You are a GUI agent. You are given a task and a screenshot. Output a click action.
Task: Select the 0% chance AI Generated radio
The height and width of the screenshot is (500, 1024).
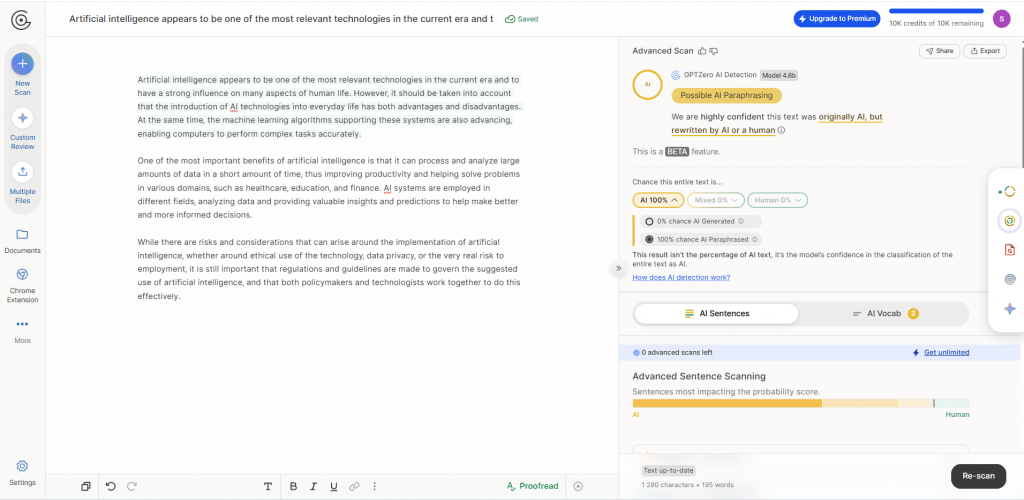(x=649, y=221)
